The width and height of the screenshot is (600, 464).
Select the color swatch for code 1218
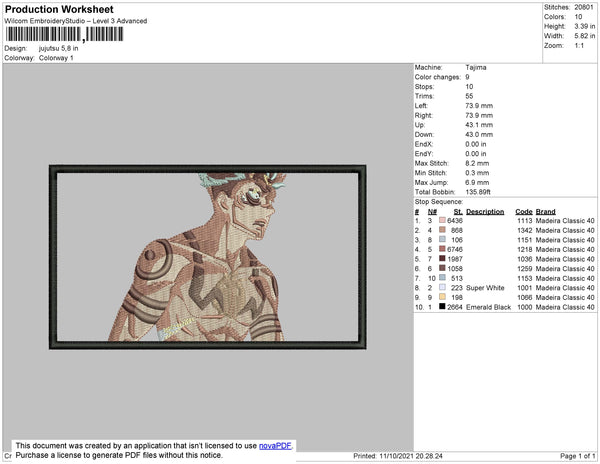click(x=442, y=249)
